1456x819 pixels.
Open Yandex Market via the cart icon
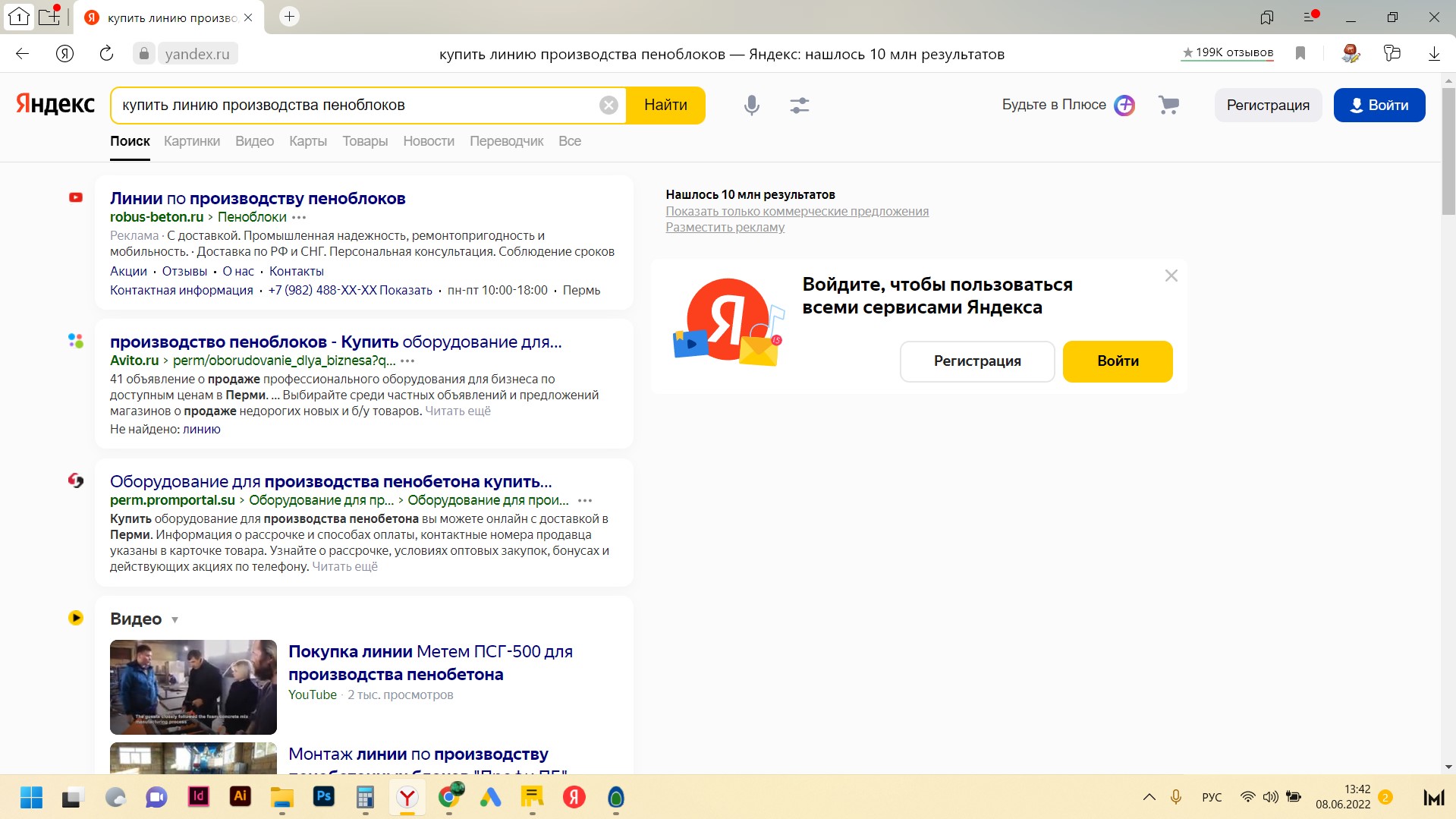tap(1168, 105)
